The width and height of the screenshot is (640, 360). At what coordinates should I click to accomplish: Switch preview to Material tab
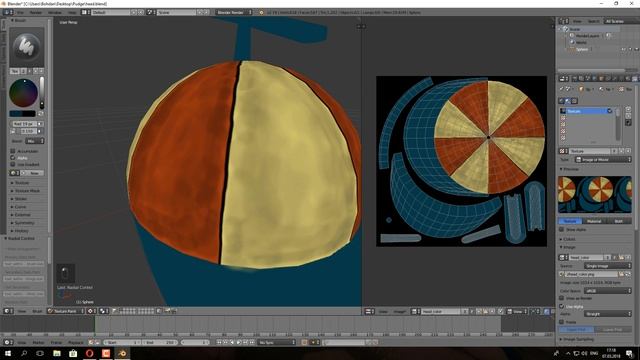pos(594,221)
